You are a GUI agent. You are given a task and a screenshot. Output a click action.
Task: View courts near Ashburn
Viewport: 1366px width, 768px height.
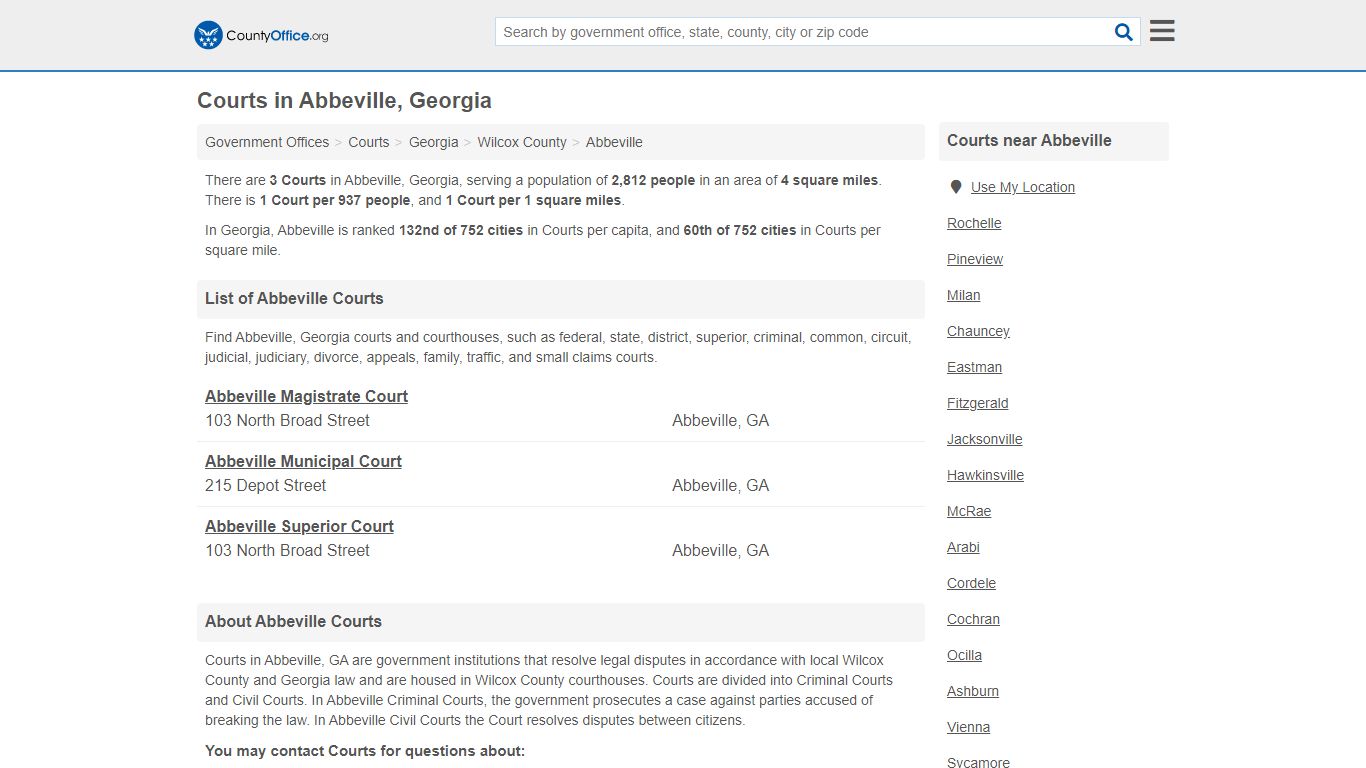[973, 691]
